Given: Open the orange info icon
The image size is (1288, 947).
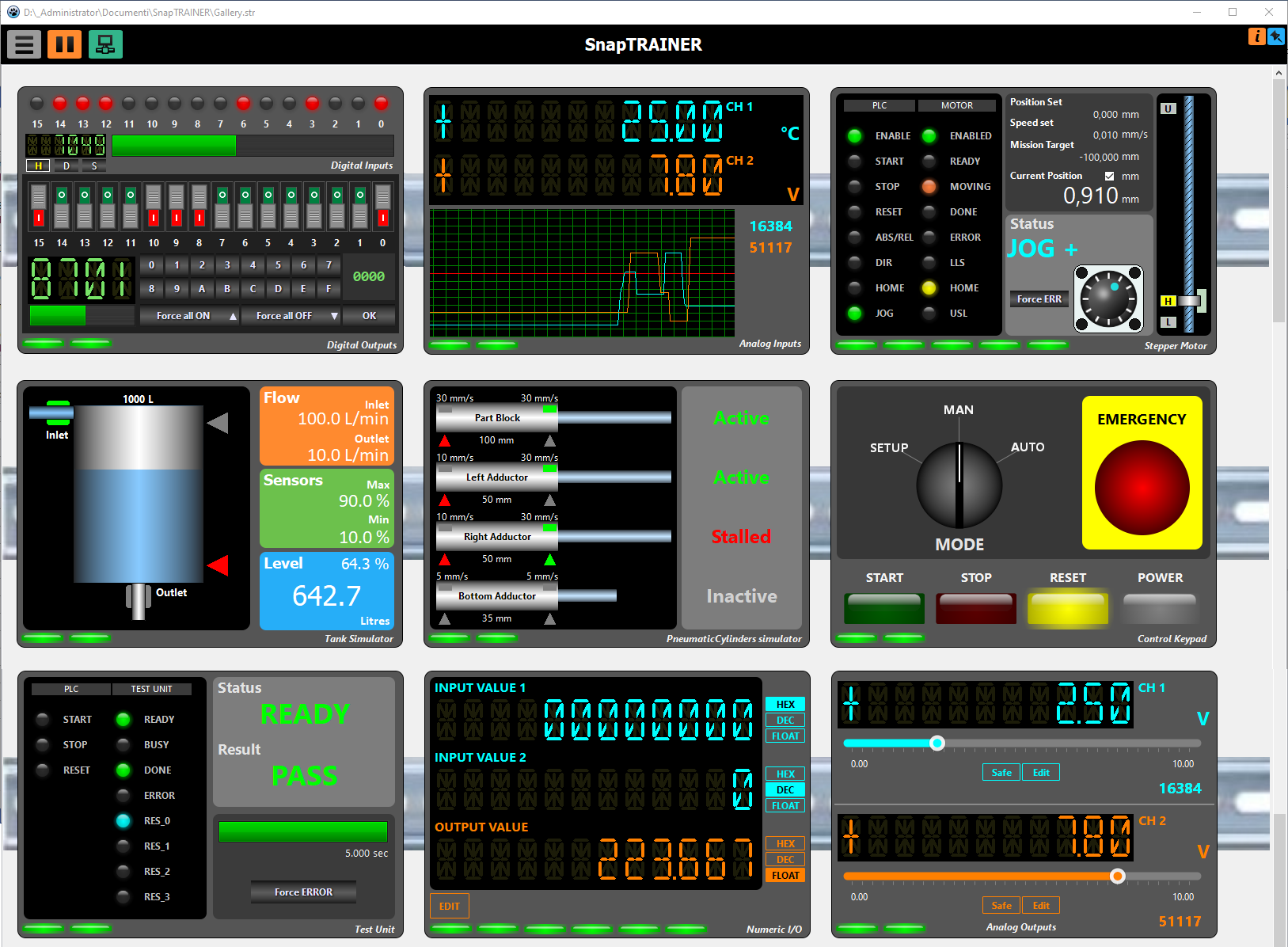Looking at the screenshot, I should [1256, 36].
